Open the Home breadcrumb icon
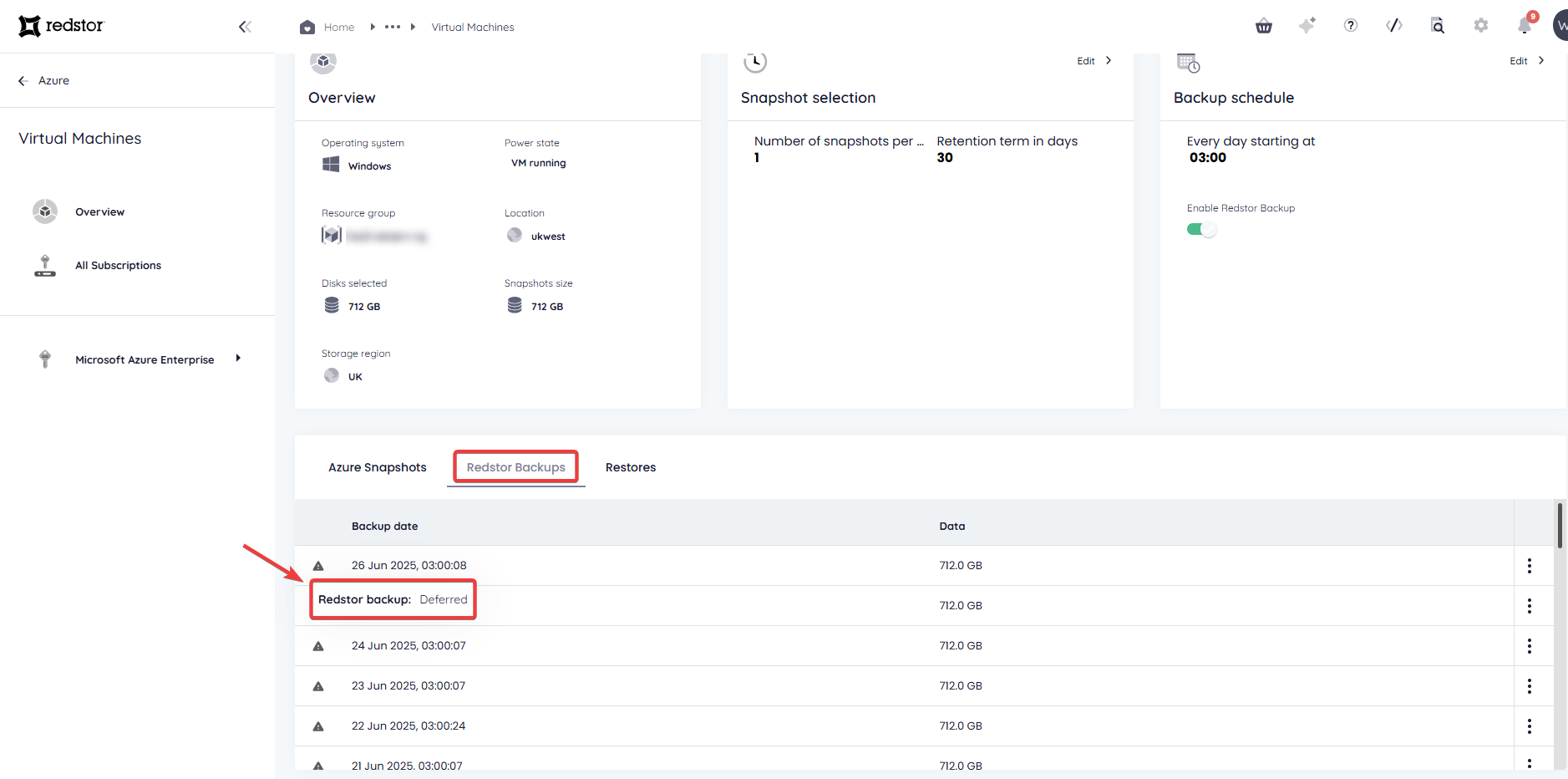 point(307,27)
